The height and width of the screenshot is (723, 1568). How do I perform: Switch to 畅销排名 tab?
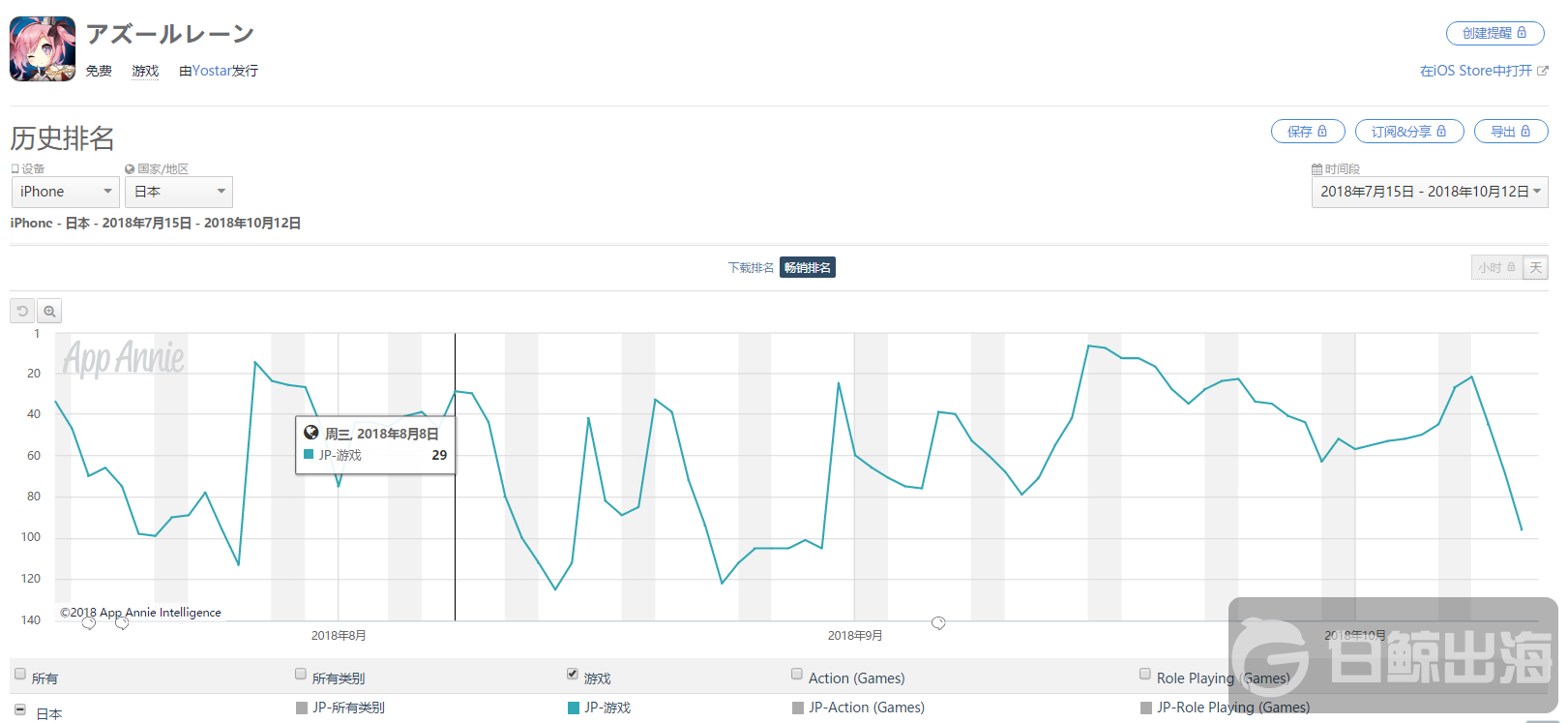808,268
